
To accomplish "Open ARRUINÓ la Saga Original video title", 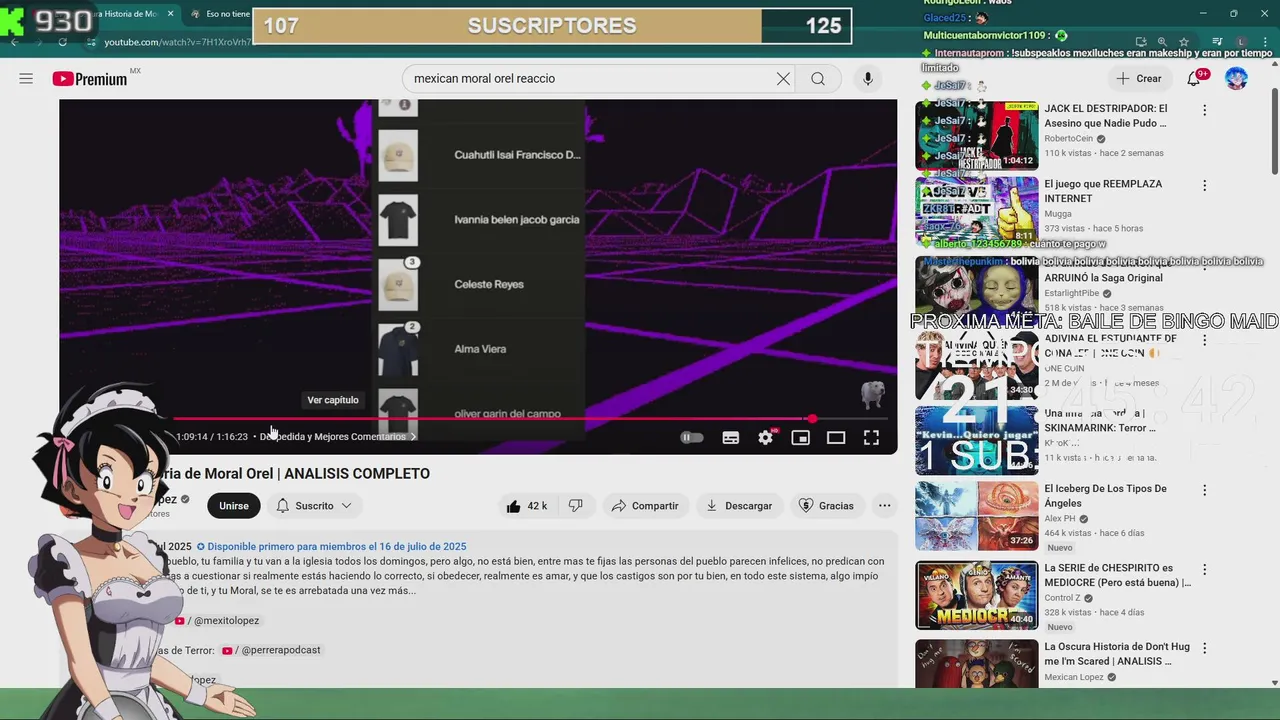I will point(1103,278).
